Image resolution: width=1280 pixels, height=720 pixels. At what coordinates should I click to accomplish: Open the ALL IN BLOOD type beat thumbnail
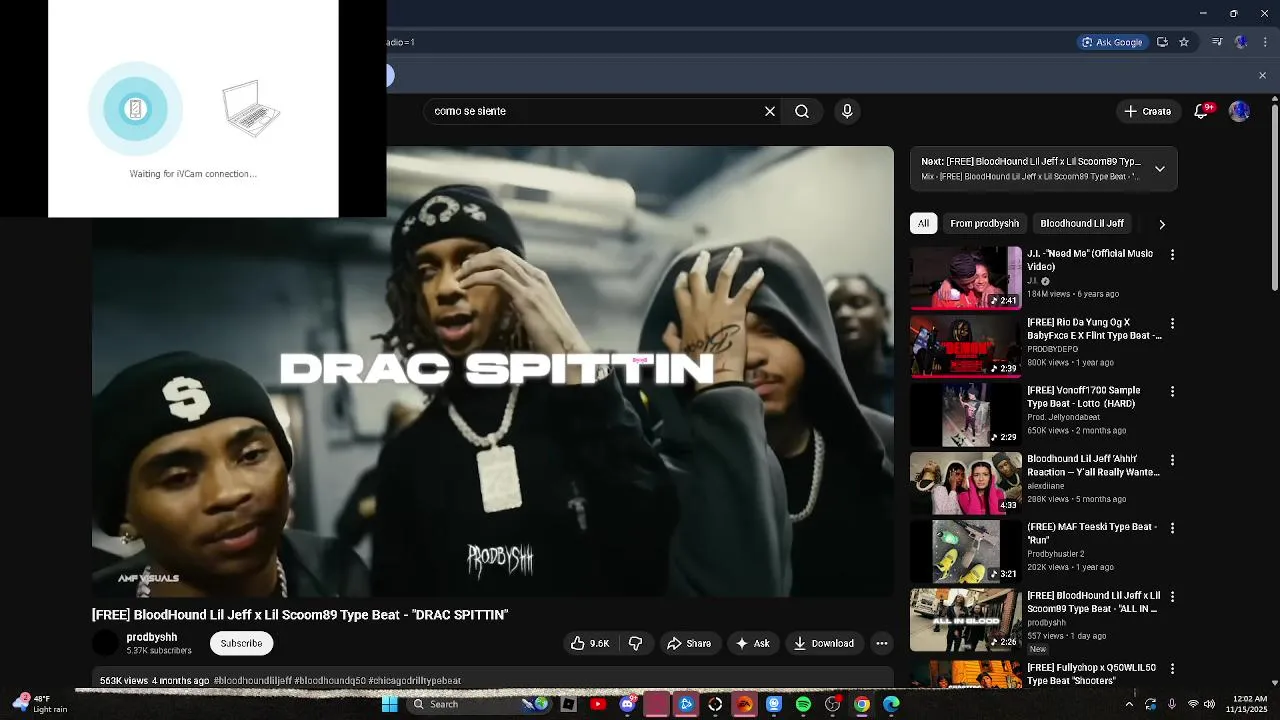click(966, 620)
